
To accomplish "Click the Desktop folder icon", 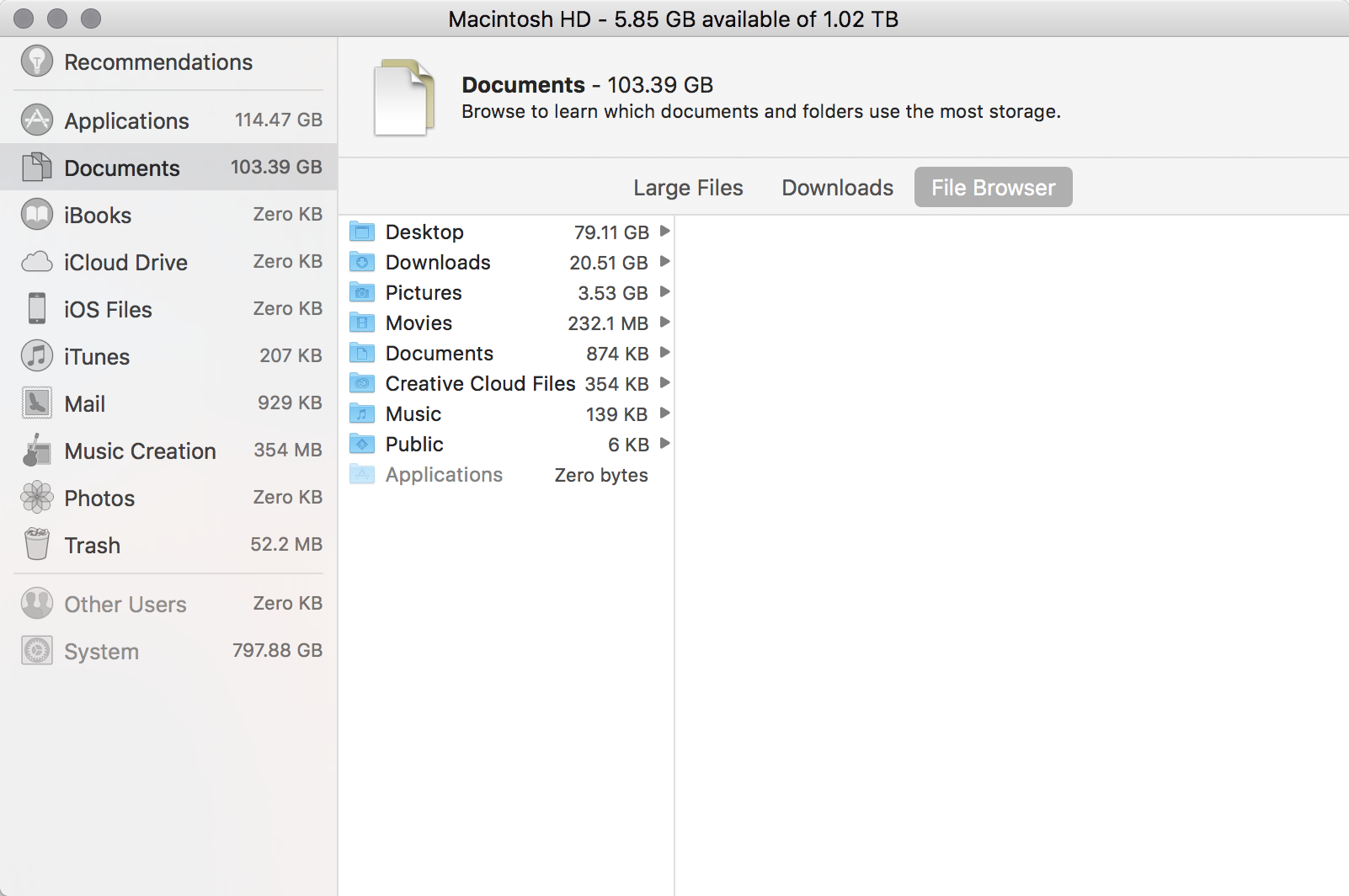I will (362, 232).
